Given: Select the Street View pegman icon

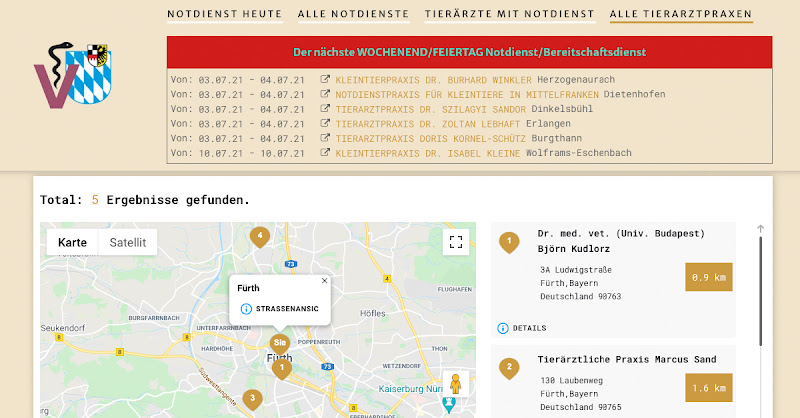Looking at the screenshot, I should point(456,384).
